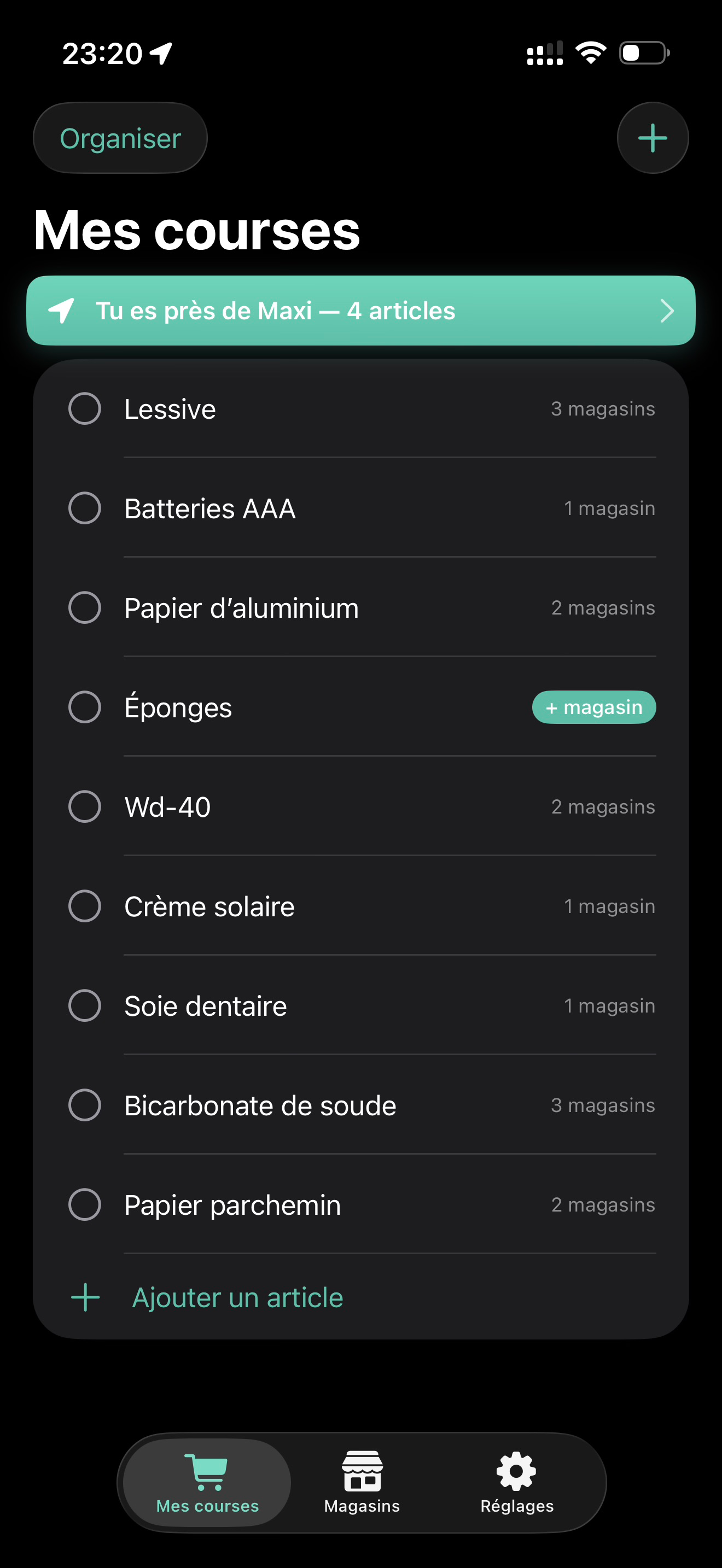Open the Soie dentaire item row
722x1568 pixels.
click(361, 1005)
